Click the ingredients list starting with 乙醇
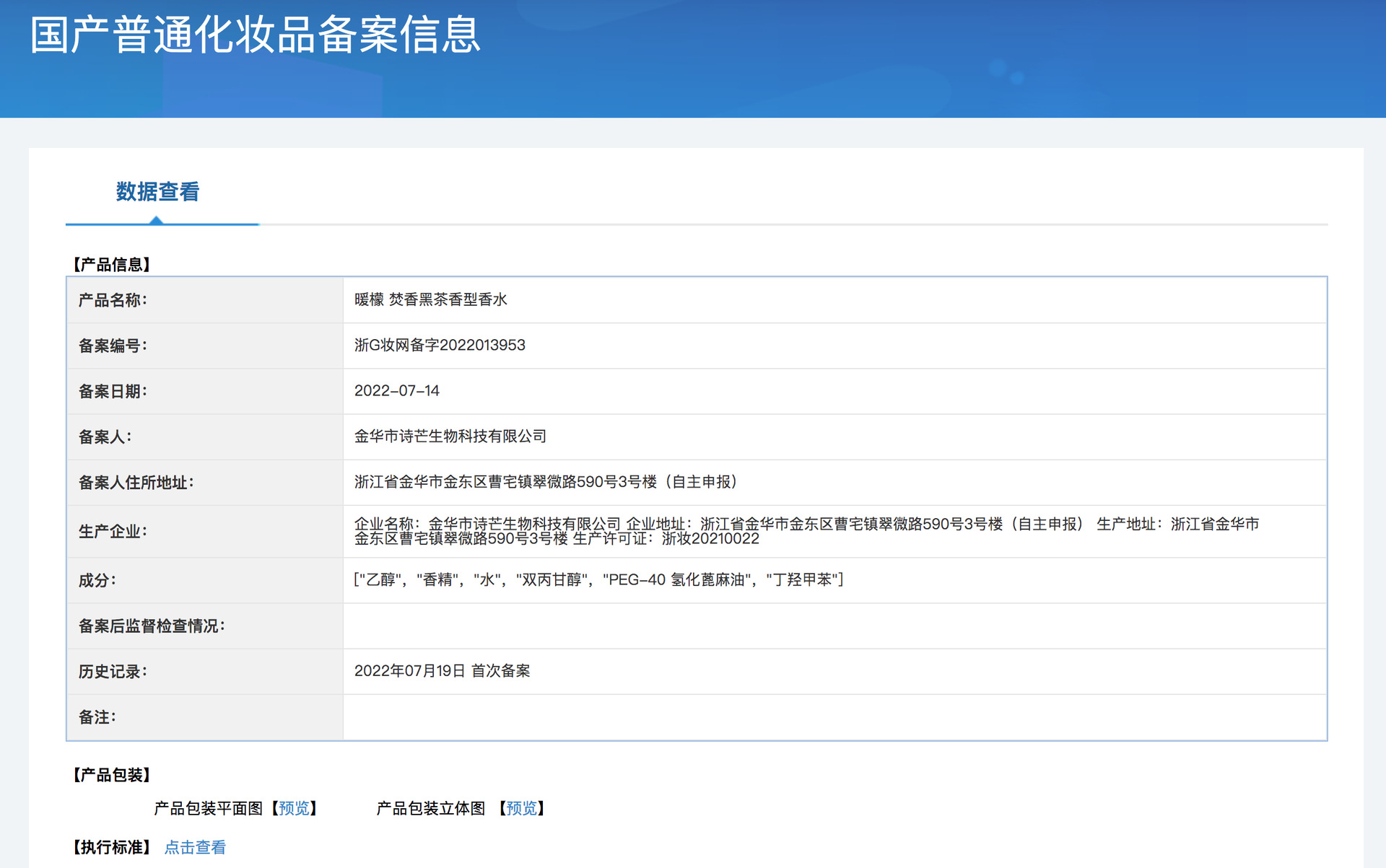This screenshot has width=1386, height=868. pos(598,579)
